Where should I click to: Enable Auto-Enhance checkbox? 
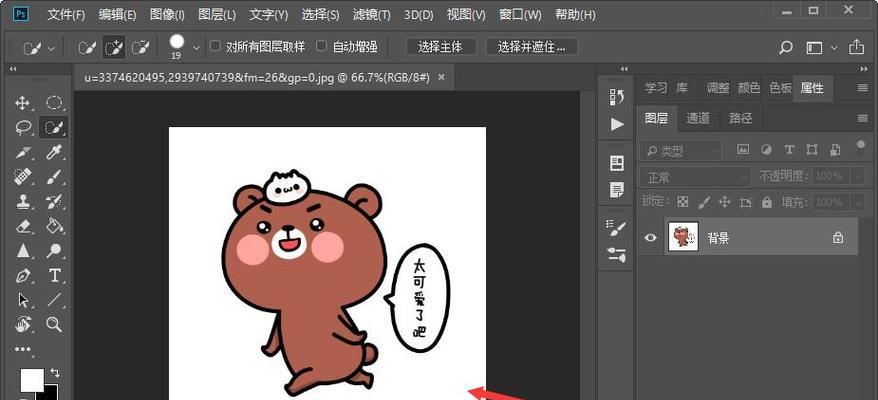(321, 46)
